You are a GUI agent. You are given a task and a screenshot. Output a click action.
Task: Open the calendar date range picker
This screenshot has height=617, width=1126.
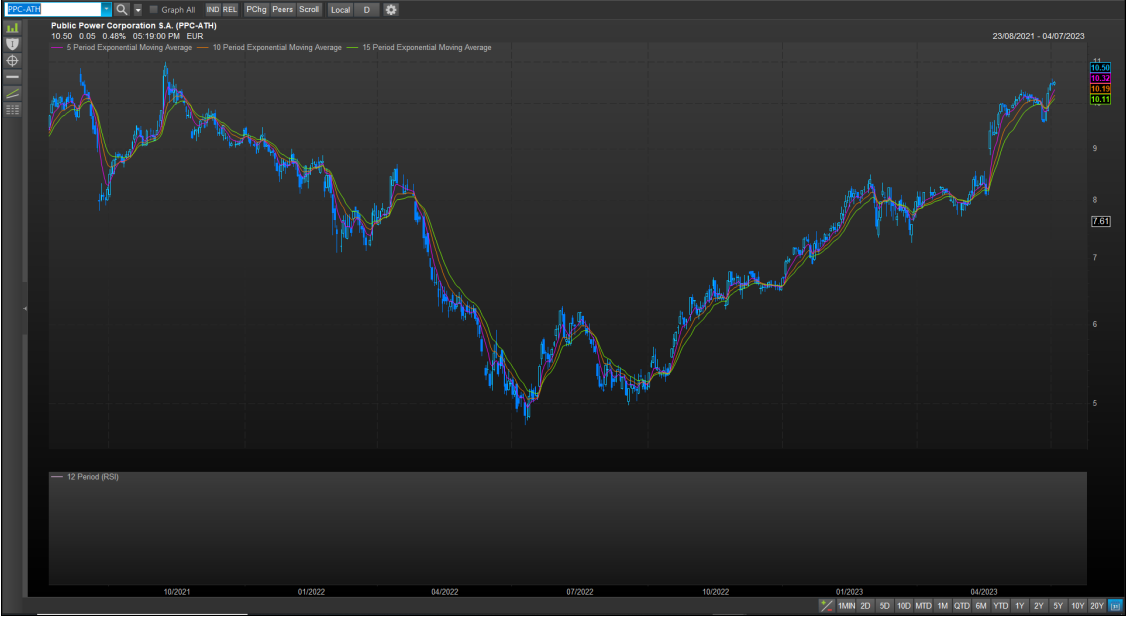pos(1115,606)
